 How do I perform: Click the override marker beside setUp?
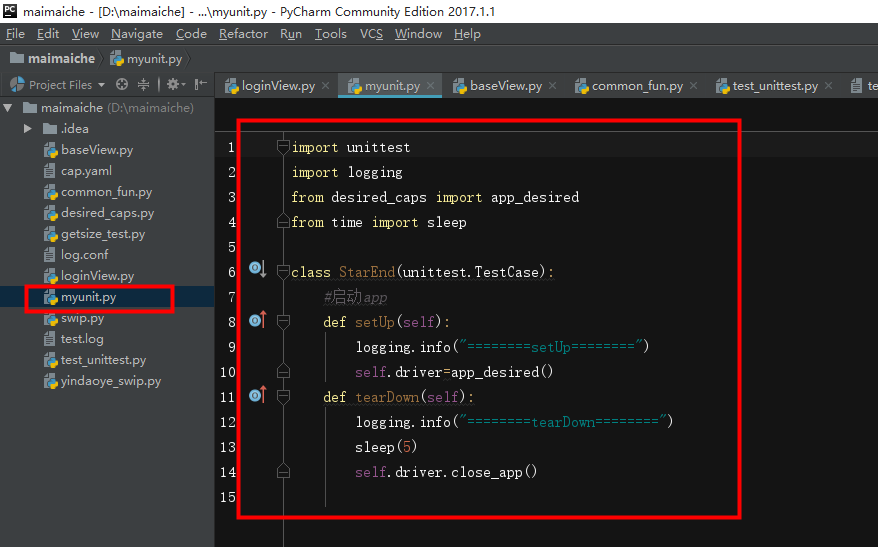pos(258,320)
